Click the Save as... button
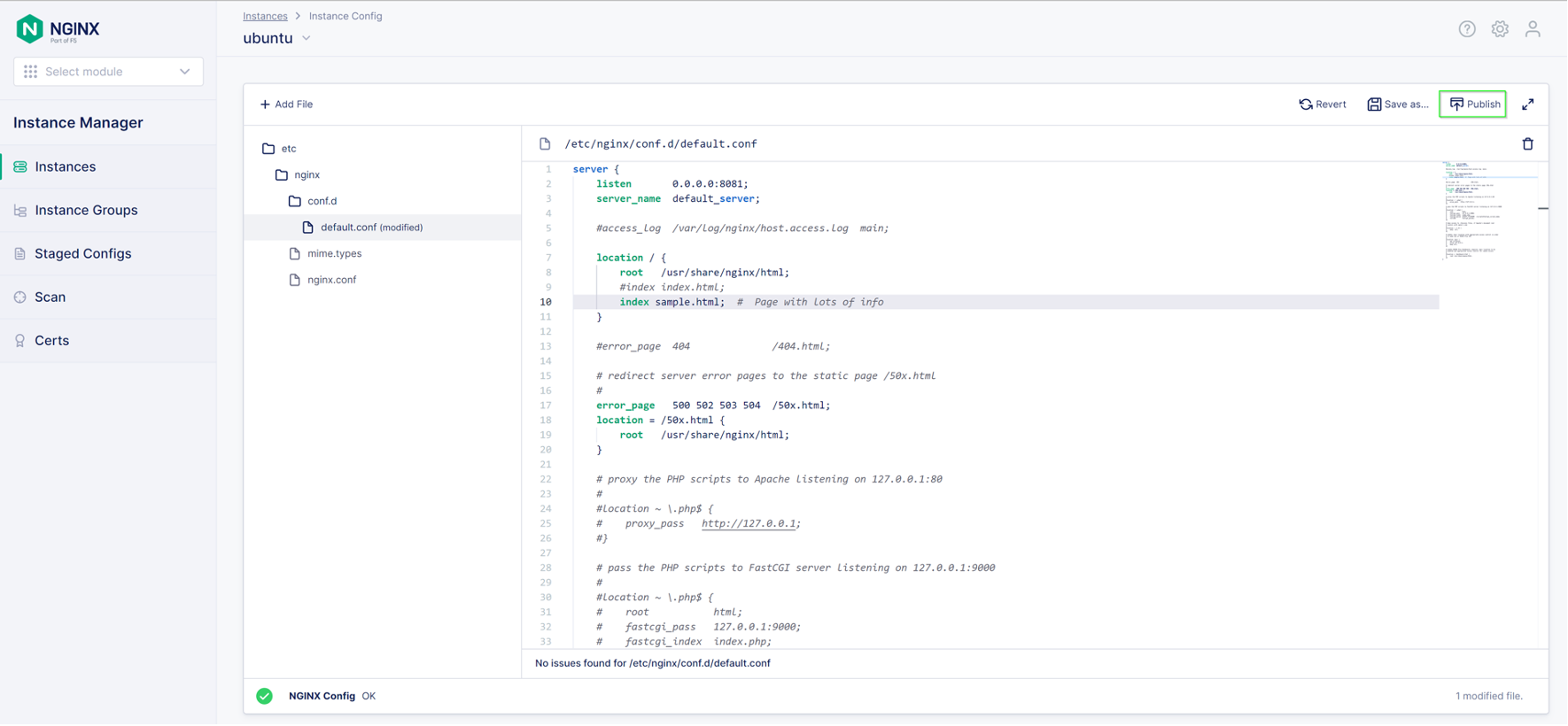 pos(1397,104)
